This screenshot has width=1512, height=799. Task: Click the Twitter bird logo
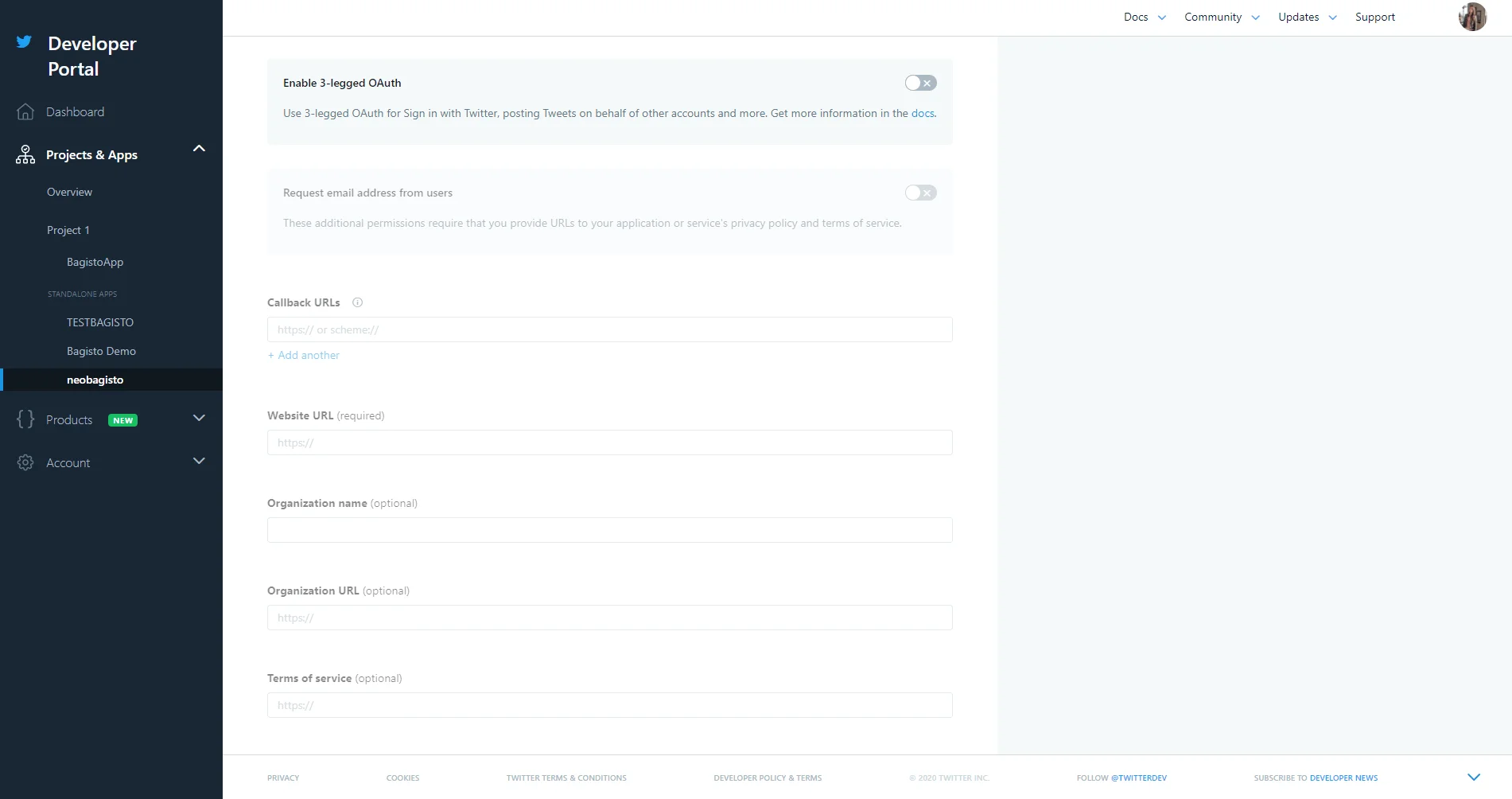[x=25, y=42]
